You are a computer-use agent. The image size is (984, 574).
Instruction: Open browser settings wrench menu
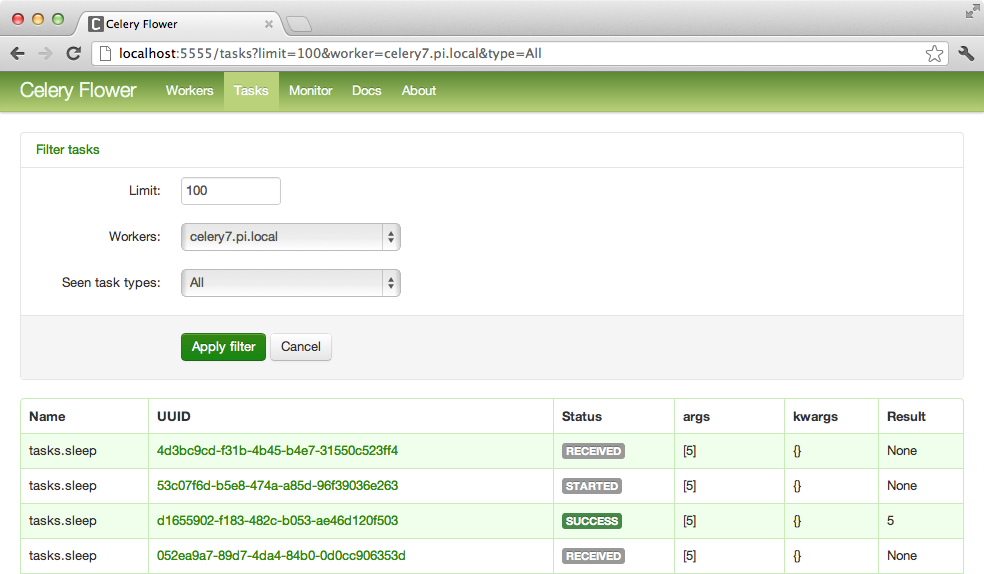[x=966, y=54]
